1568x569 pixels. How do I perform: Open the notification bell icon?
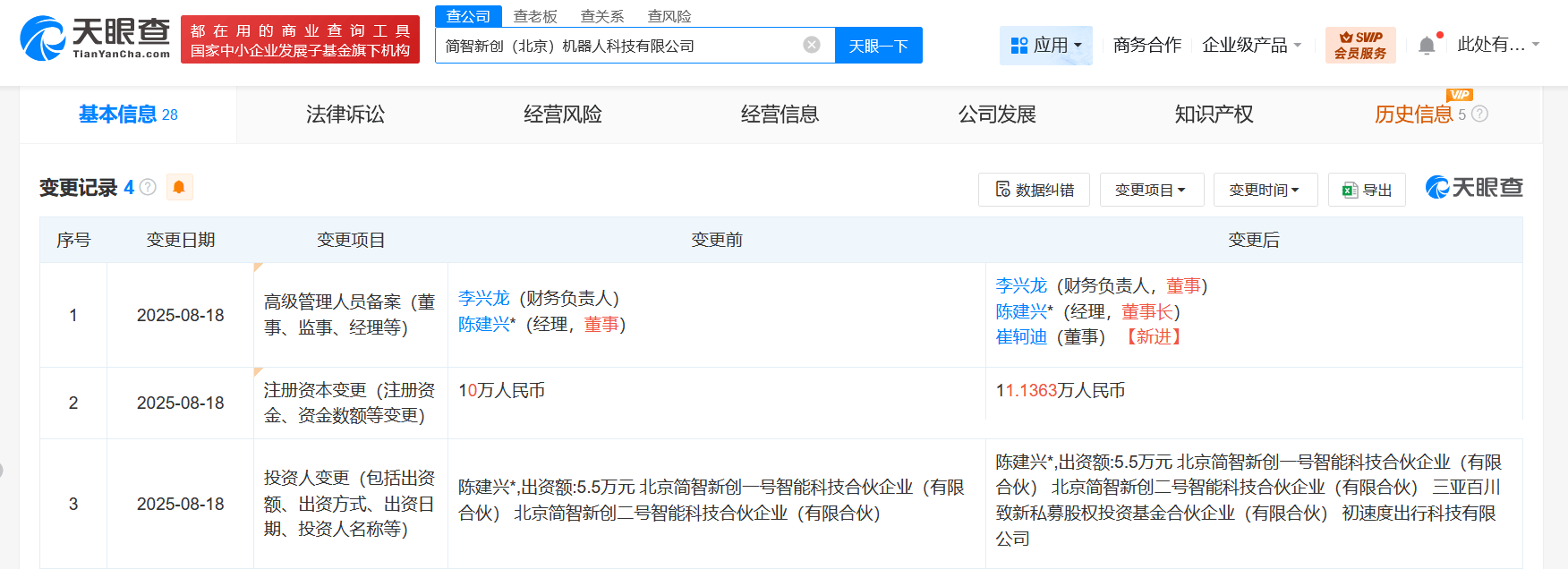[1427, 46]
